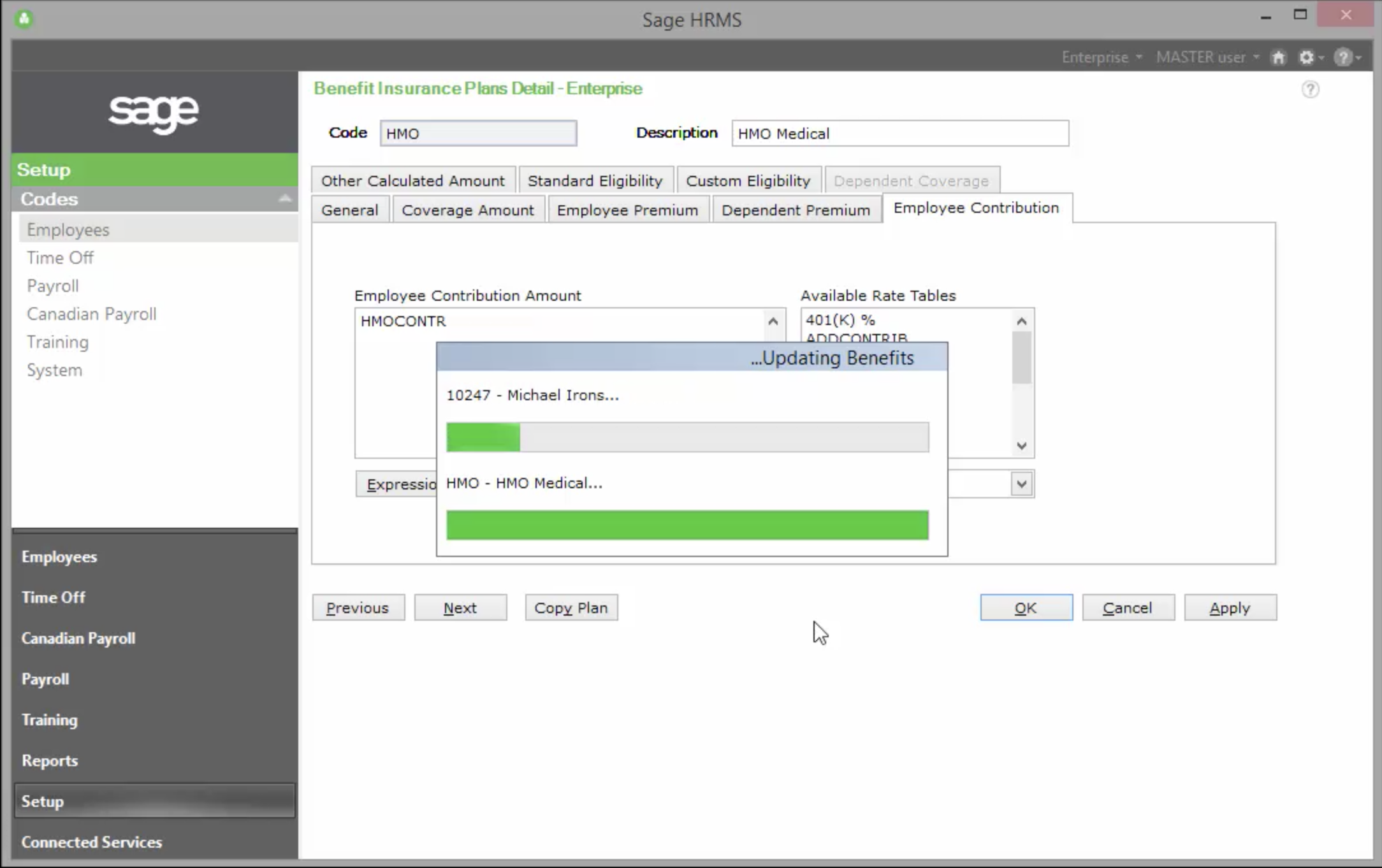Image resolution: width=1382 pixels, height=868 pixels.
Task: Click the green leaf icon in the window corner
Action: pos(25,19)
